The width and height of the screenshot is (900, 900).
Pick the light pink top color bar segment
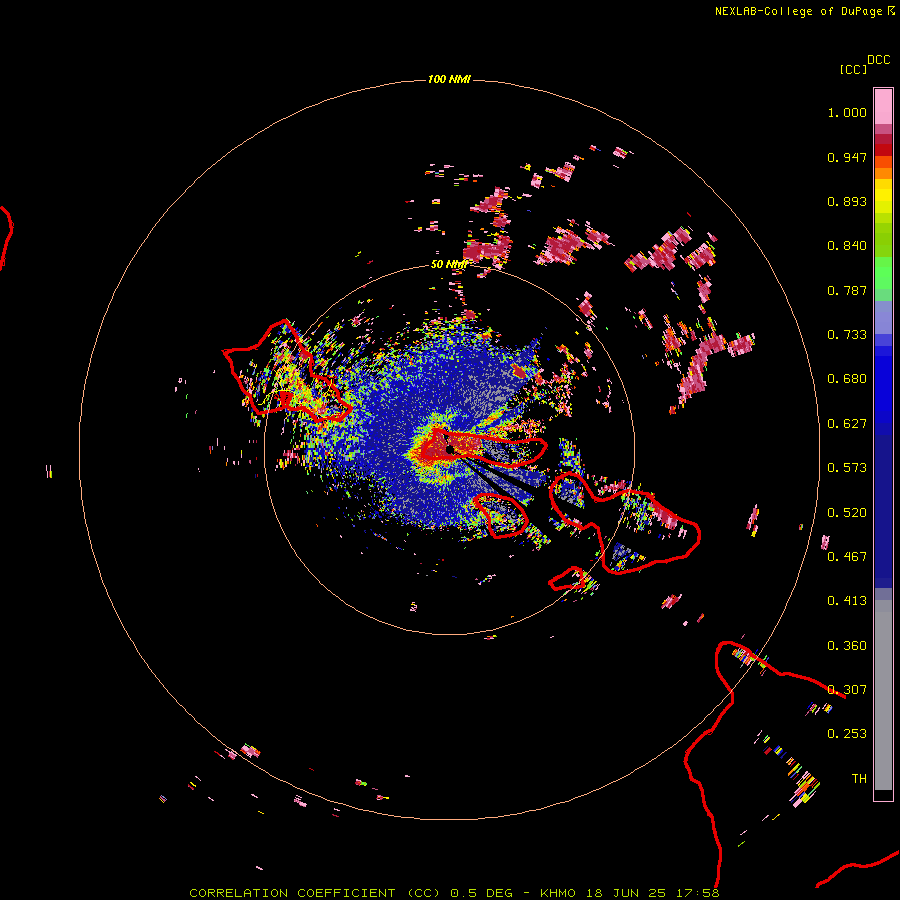pos(883,107)
